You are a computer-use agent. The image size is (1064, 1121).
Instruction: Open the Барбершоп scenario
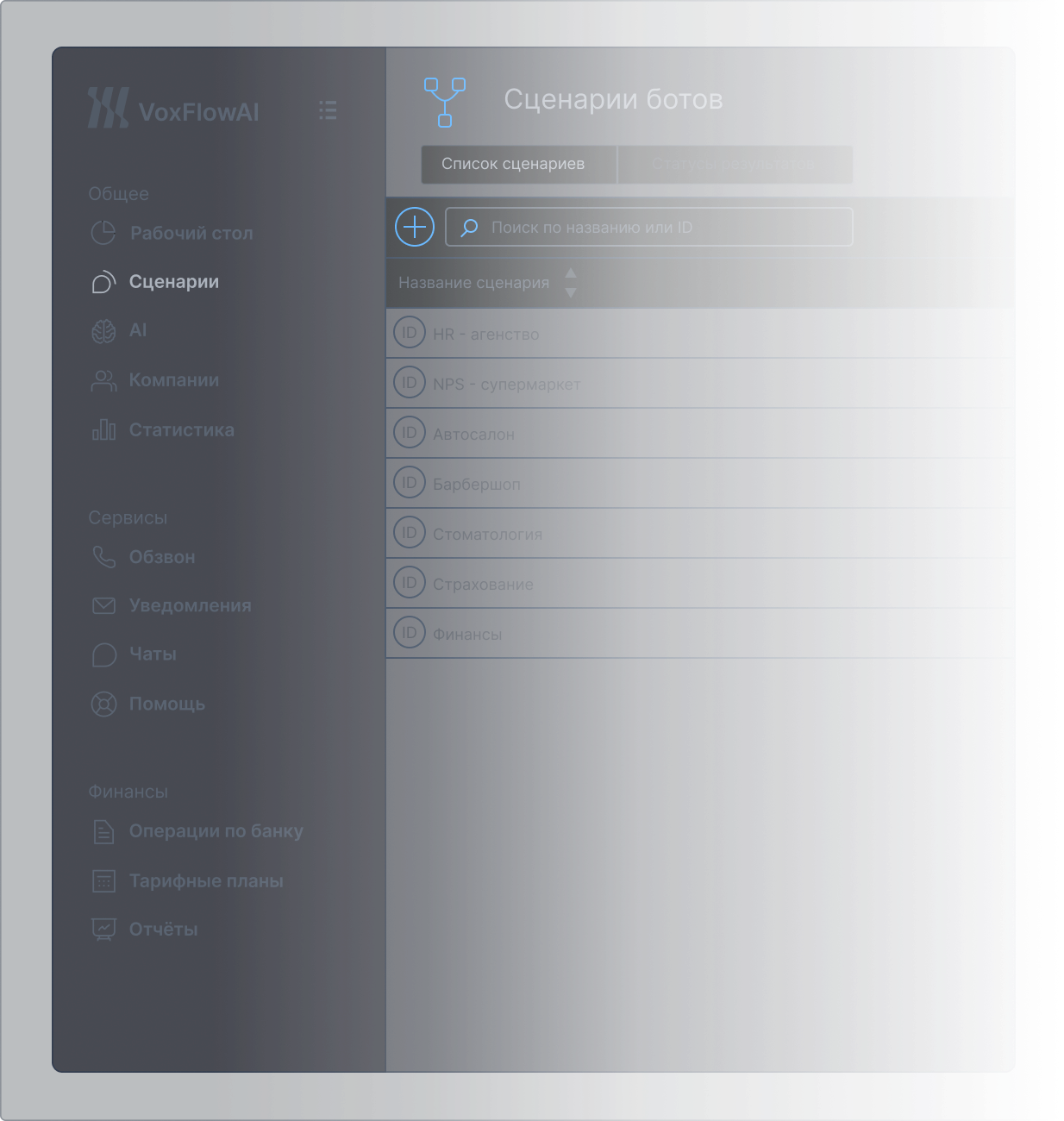[x=477, y=485]
